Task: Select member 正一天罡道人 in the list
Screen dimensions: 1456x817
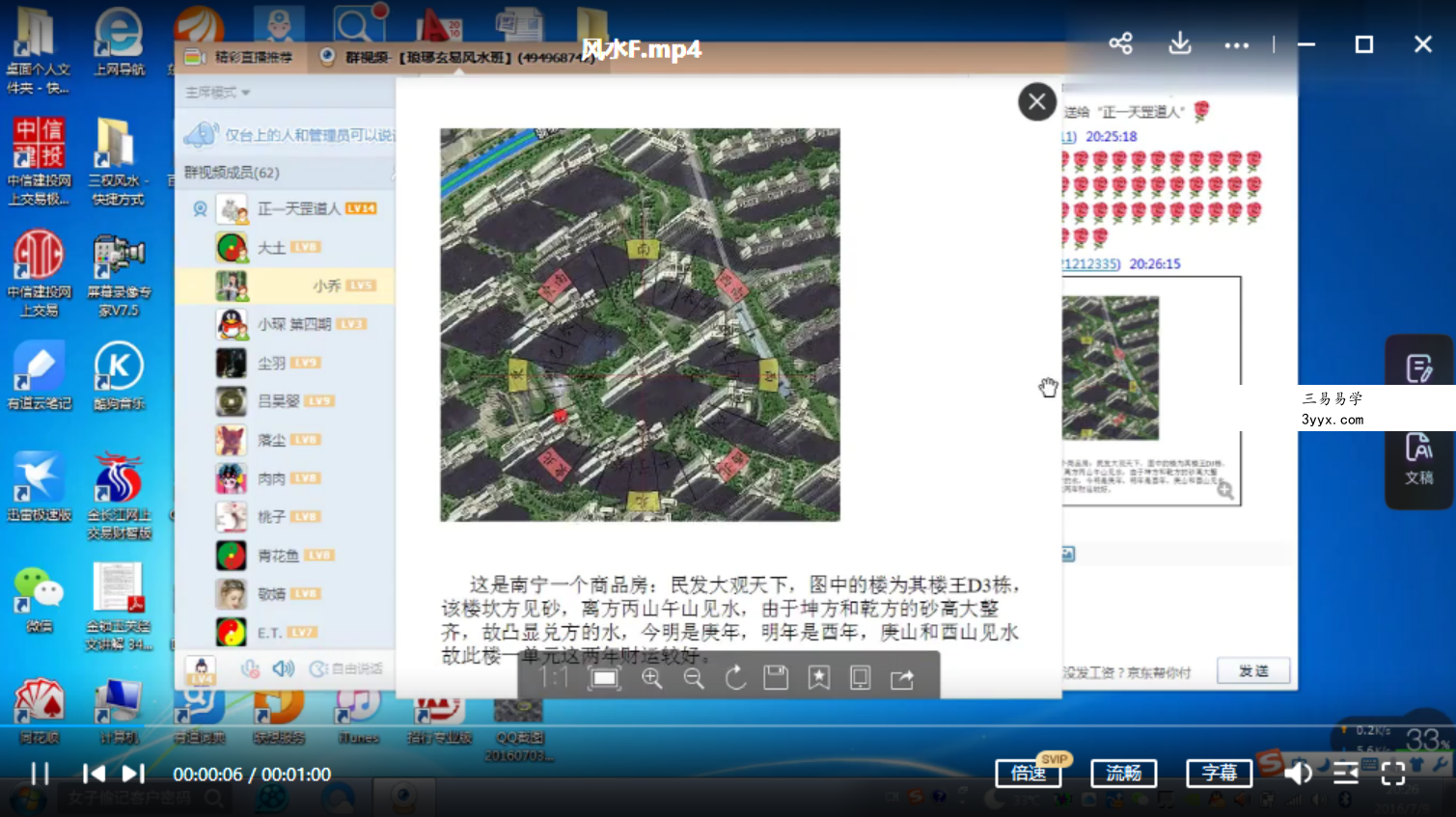Action: 286,208
